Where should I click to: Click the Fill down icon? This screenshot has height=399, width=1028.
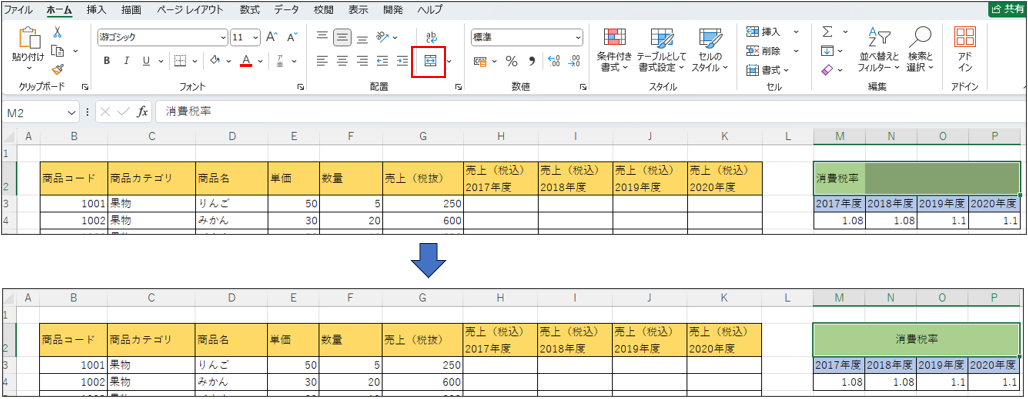pos(827,50)
